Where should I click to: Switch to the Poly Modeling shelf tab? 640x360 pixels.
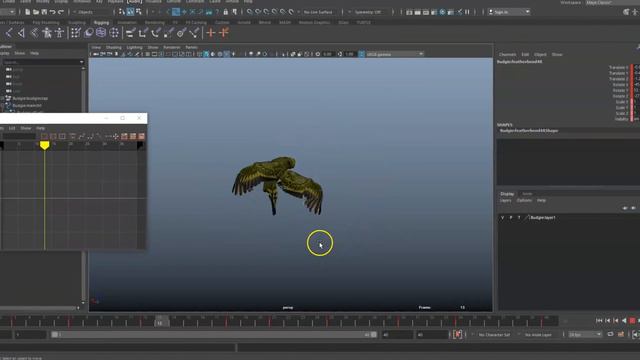tap(46, 22)
